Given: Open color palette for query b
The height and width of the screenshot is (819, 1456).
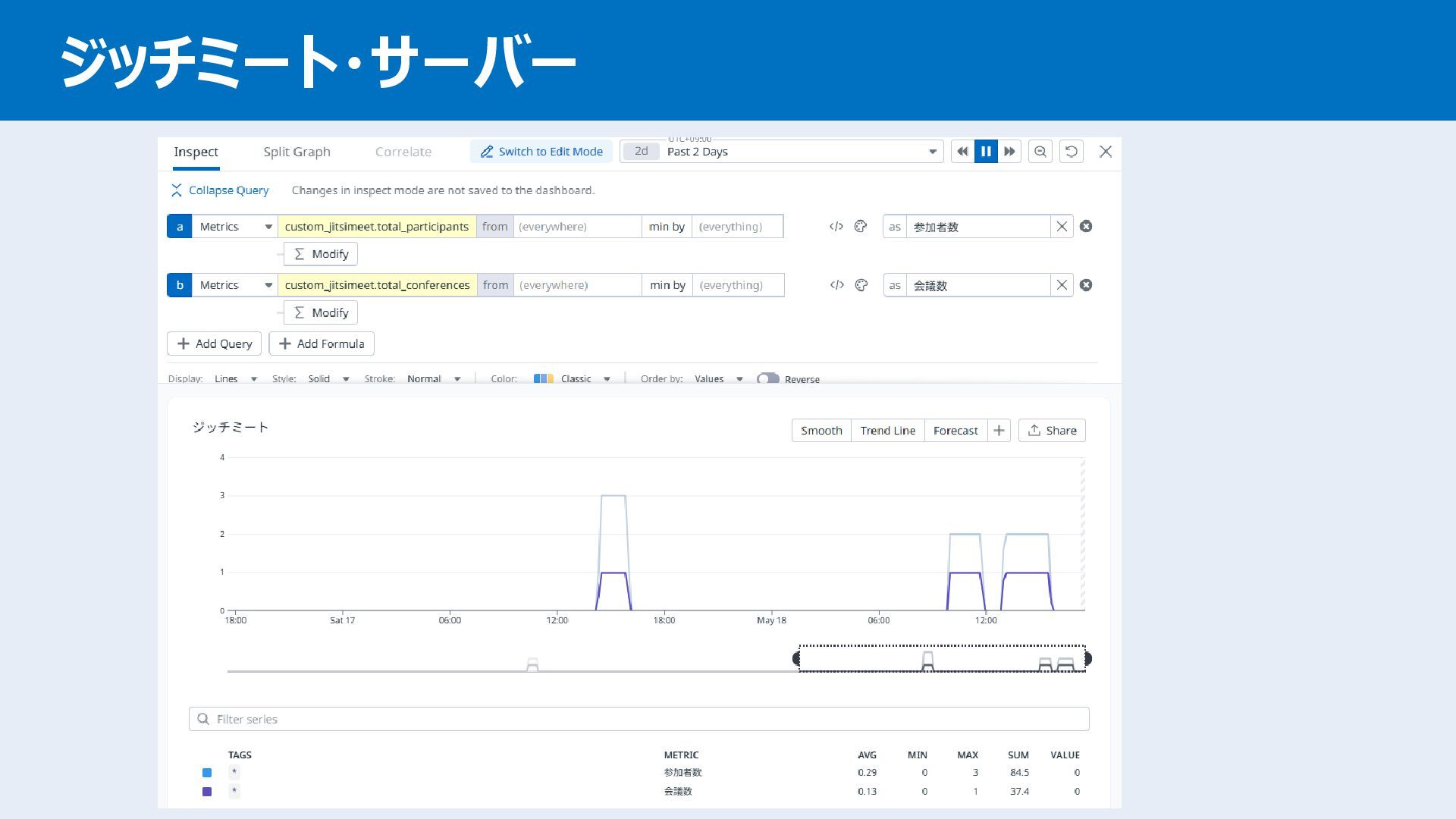Looking at the screenshot, I should (x=861, y=285).
